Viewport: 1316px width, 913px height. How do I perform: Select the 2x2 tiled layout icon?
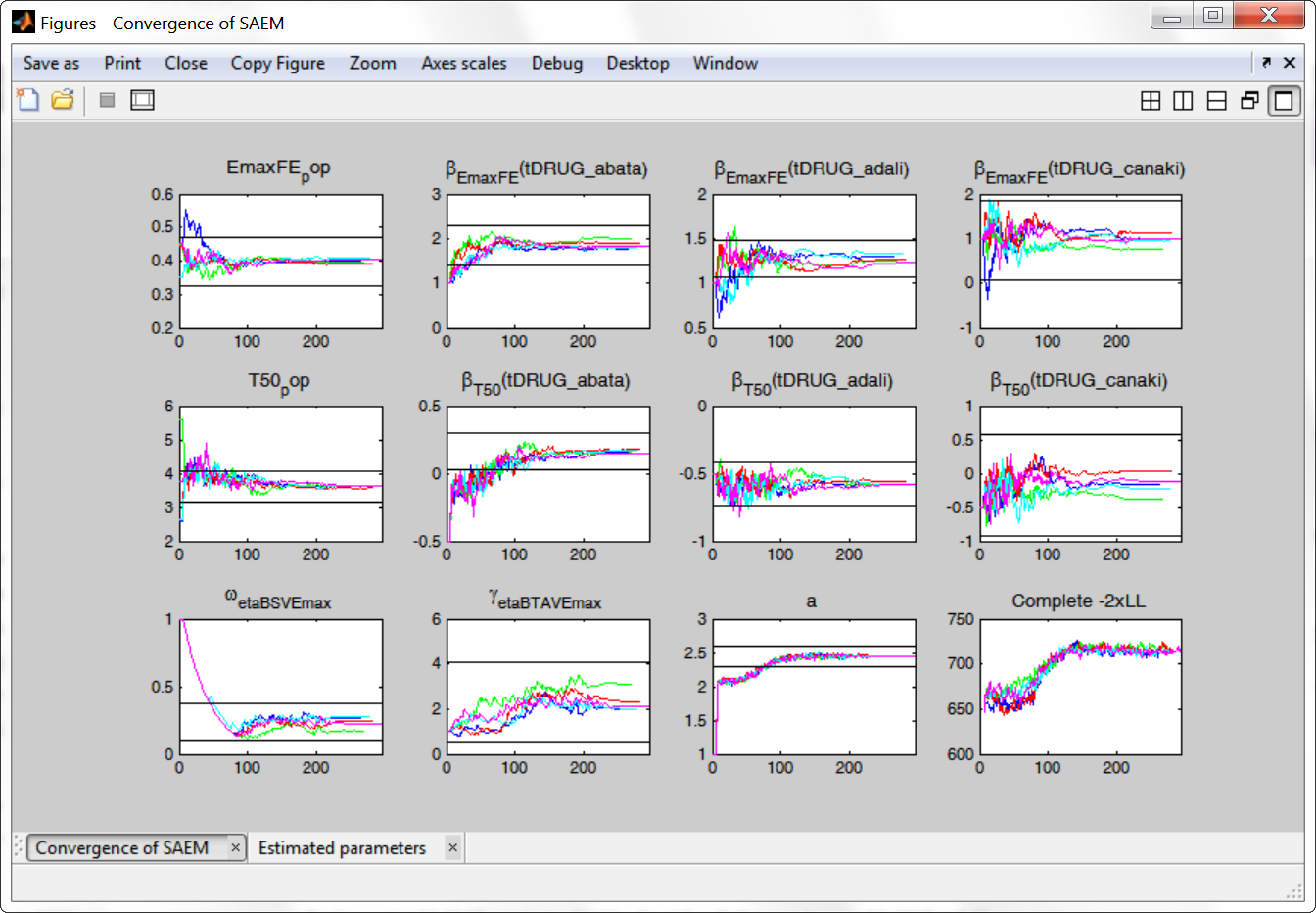pyautogui.click(x=1151, y=100)
